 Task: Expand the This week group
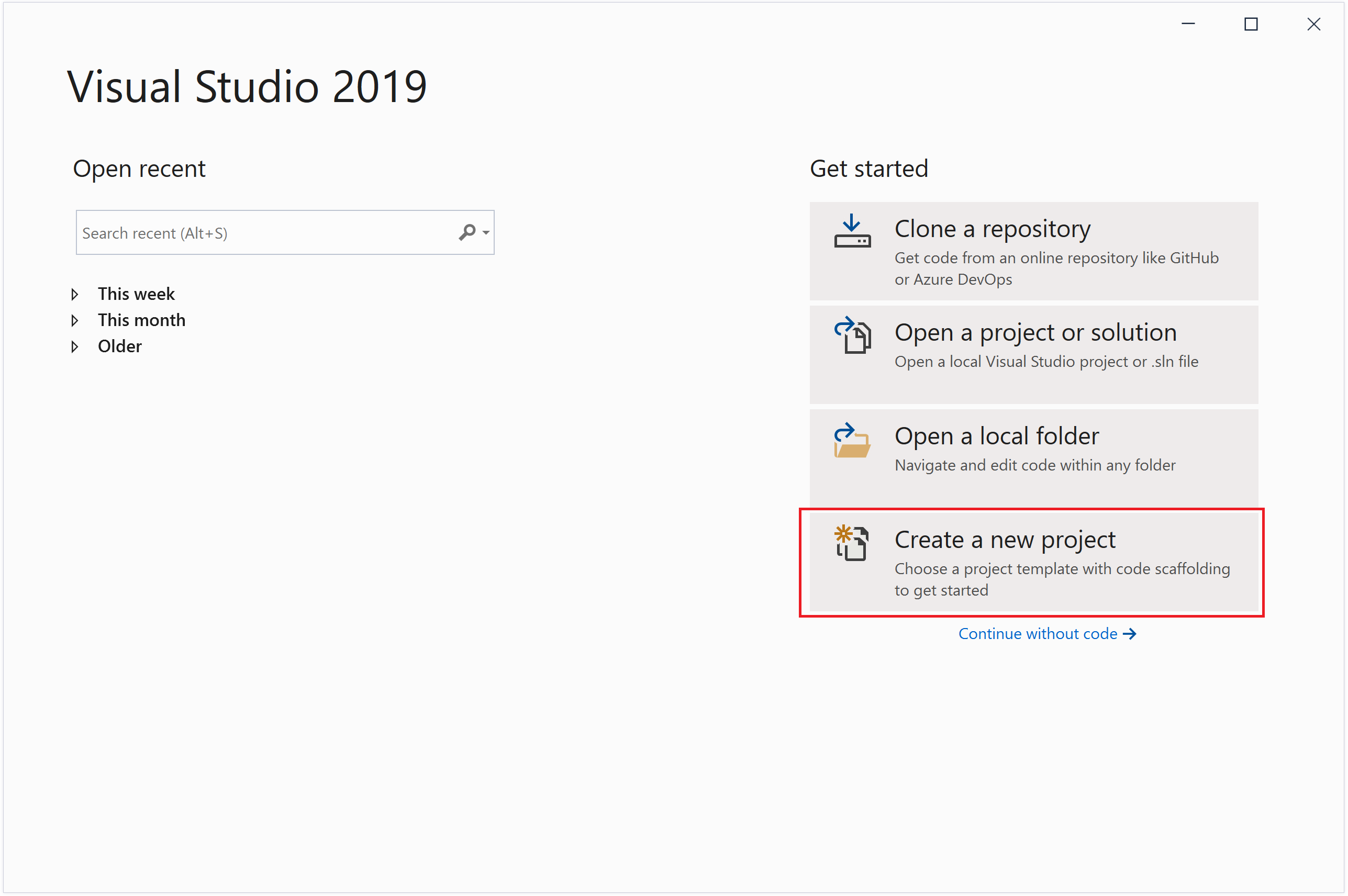tap(75, 294)
